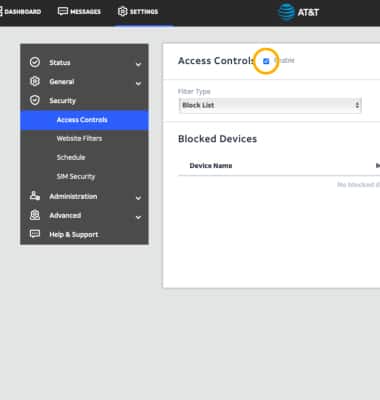Open the Settings tab
The height and width of the screenshot is (400, 380).
[x=138, y=12]
